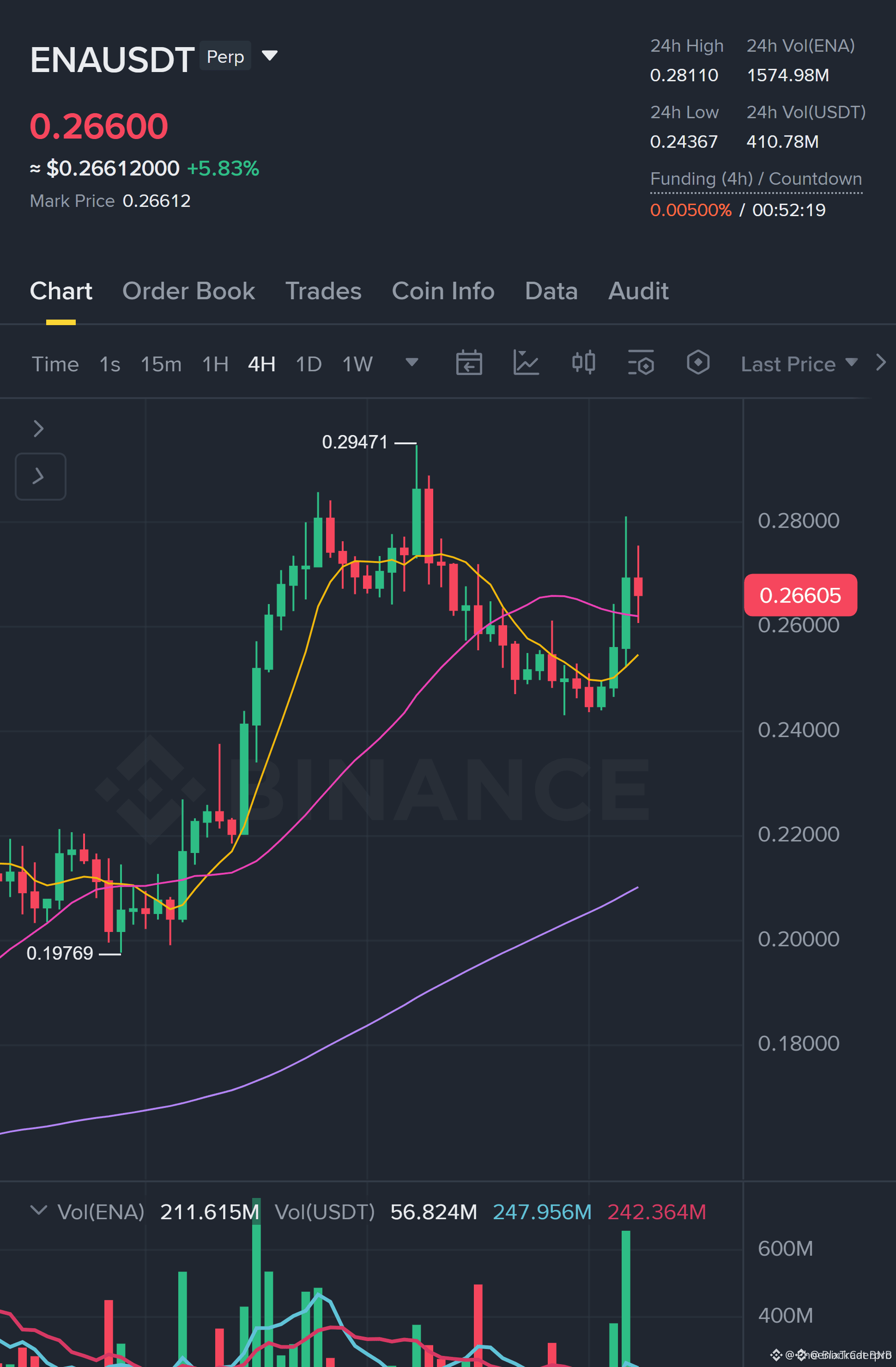Expand the top chevron above drawing tools

pos(38,429)
